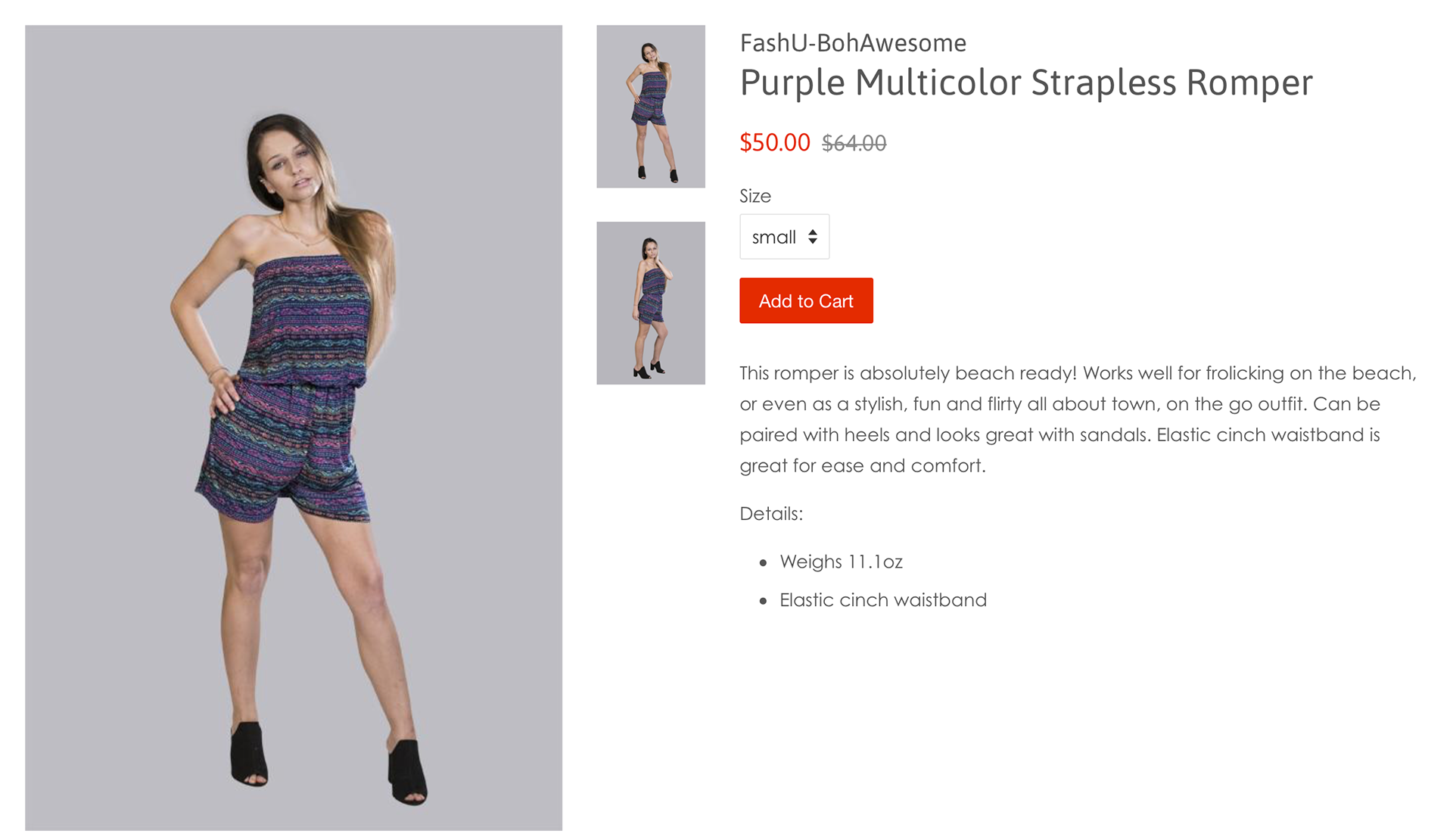Click the main romper product photo

click(294, 428)
